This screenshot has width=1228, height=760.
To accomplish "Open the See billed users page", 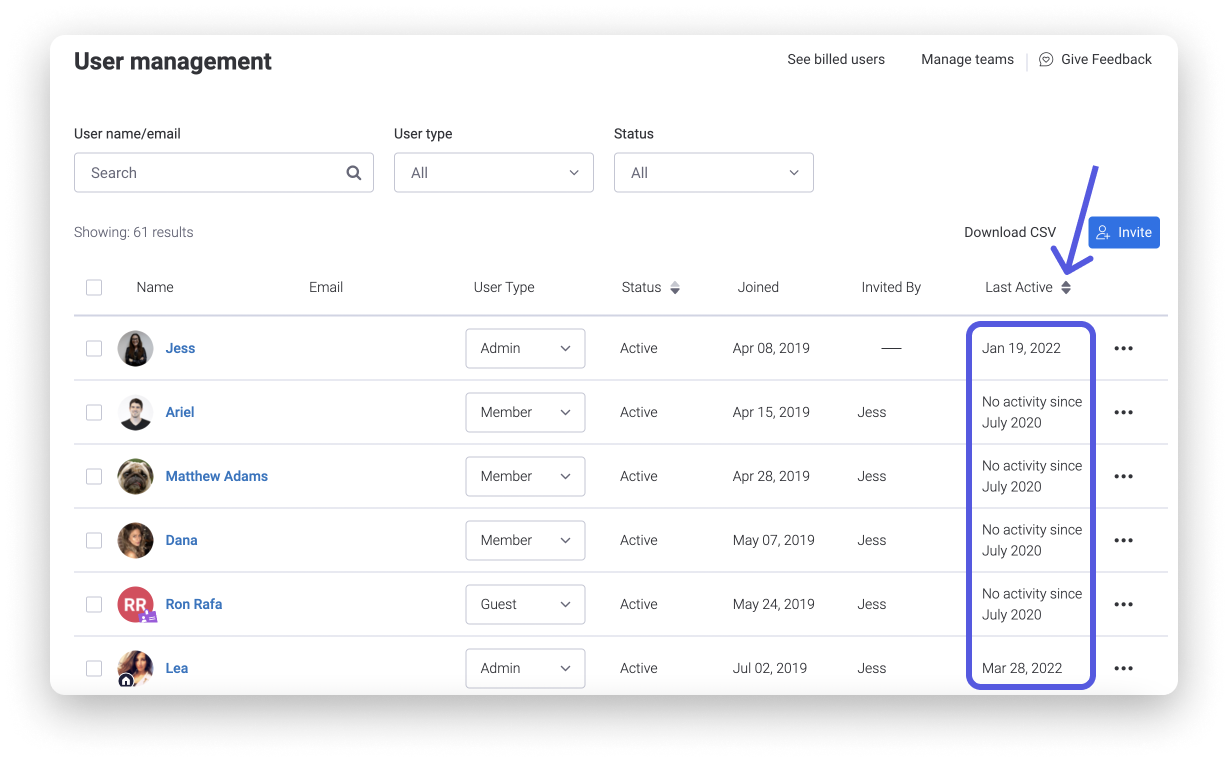I will pos(836,59).
